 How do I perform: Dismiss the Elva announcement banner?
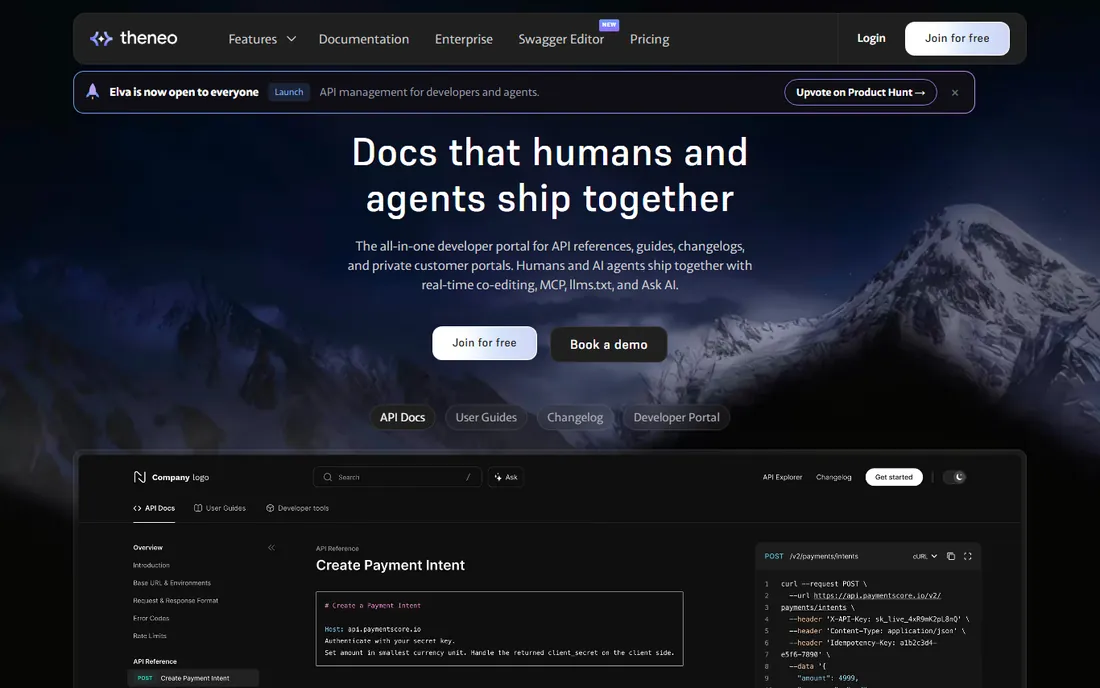955,93
